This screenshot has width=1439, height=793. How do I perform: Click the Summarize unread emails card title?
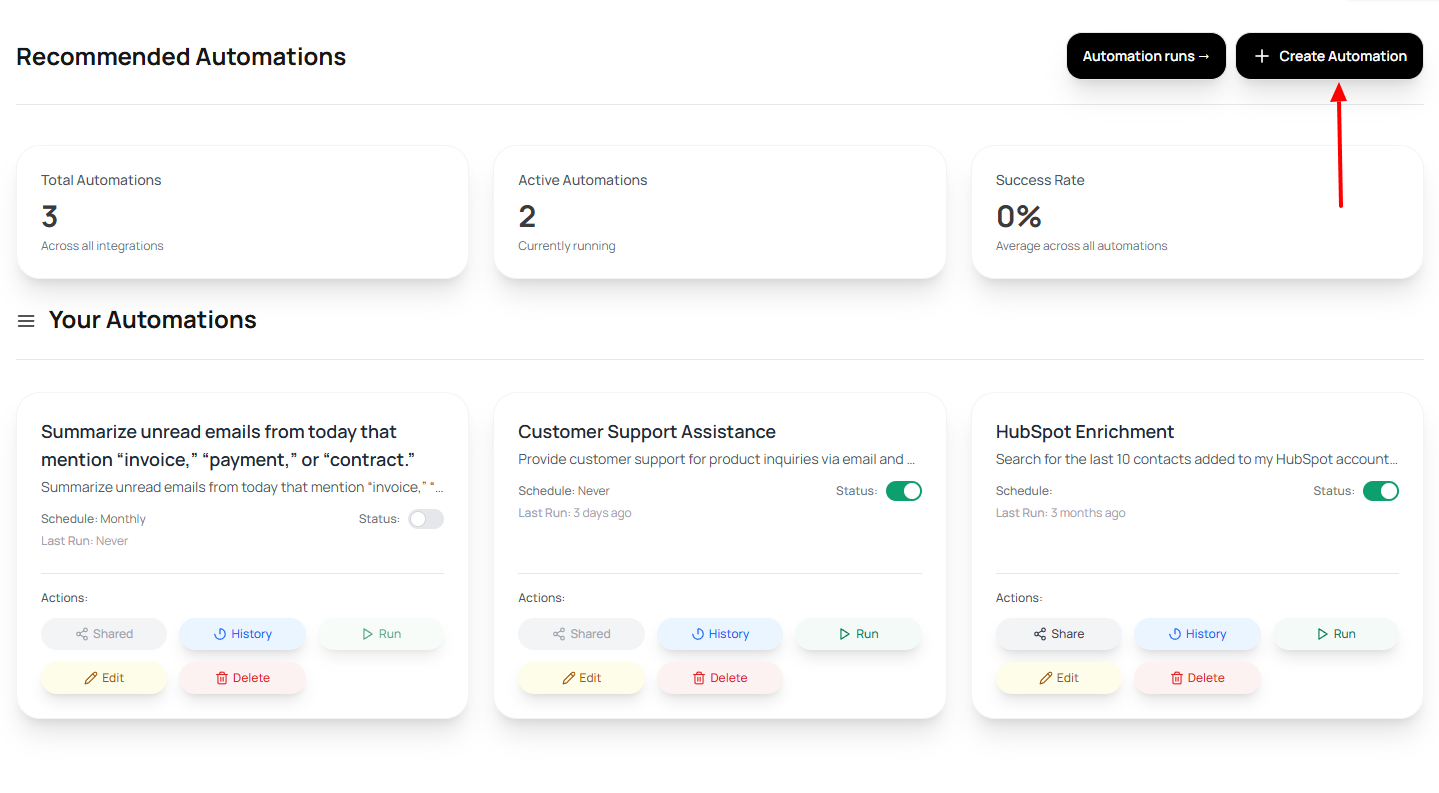[228, 446]
